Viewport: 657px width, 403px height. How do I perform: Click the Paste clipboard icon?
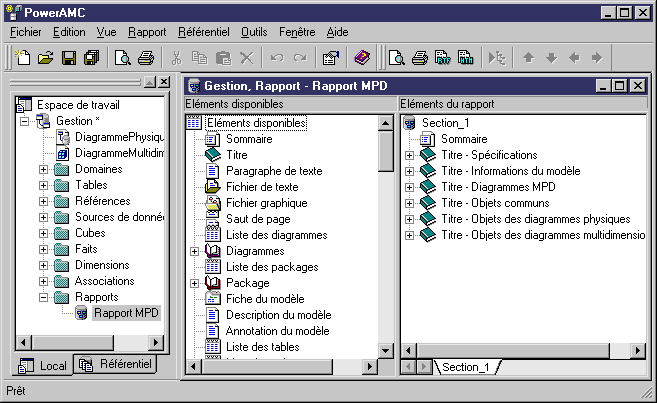tap(223, 58)
